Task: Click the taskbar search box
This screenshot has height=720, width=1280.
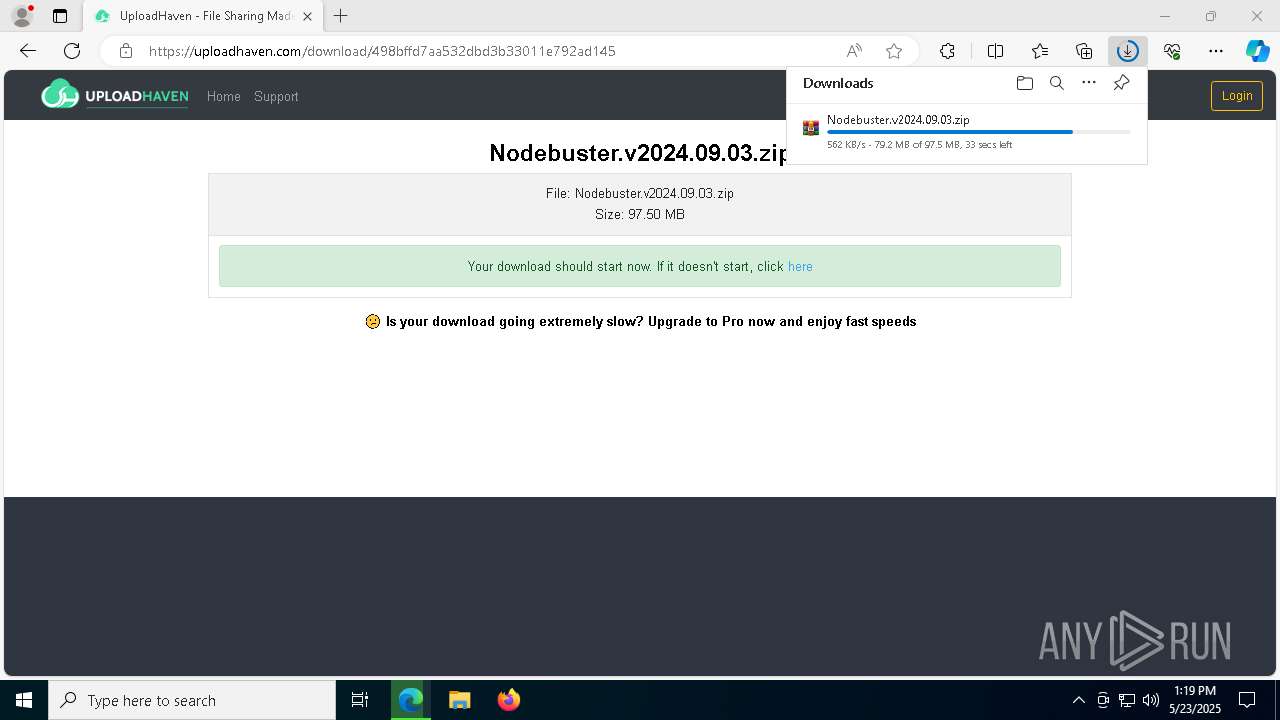Action: (x=192, y=700)
